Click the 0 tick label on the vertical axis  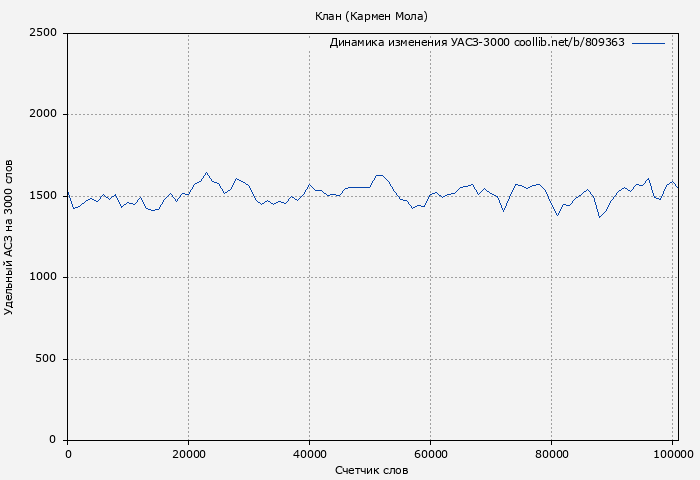[x=55, y=440]
